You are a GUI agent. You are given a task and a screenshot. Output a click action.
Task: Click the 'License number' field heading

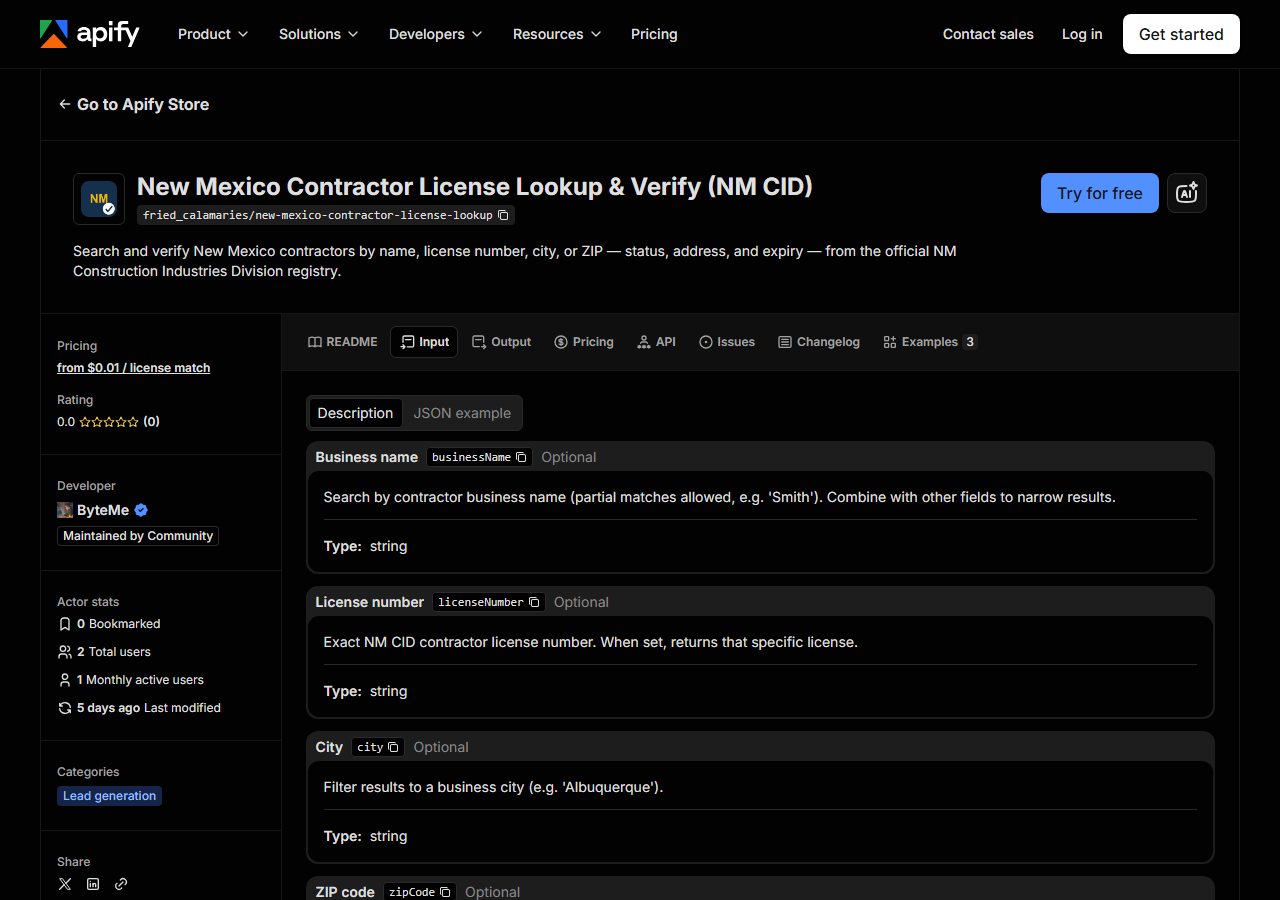pos(370,602)
